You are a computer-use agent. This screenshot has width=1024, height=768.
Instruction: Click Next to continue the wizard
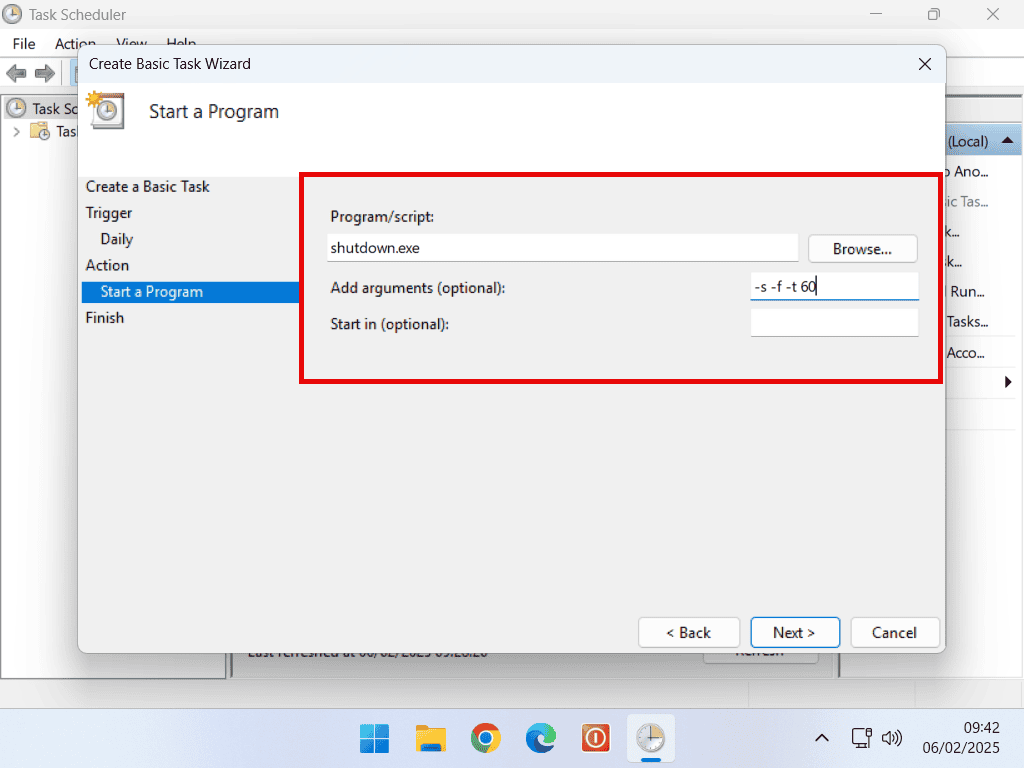[794, 632]
